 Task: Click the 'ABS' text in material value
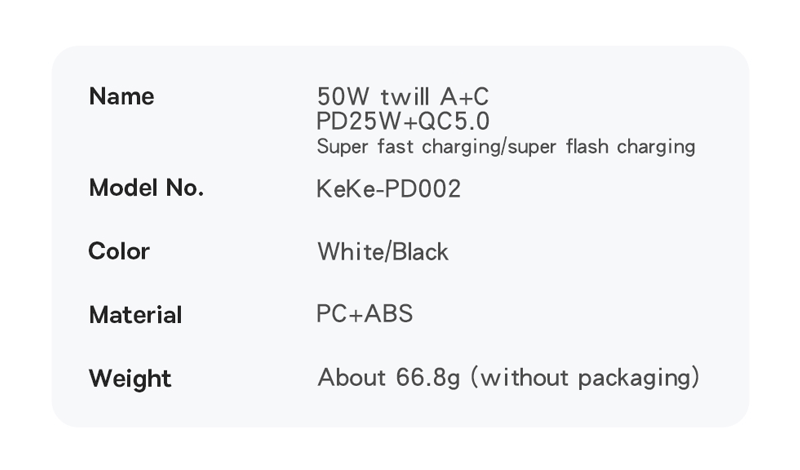point(388,314)
